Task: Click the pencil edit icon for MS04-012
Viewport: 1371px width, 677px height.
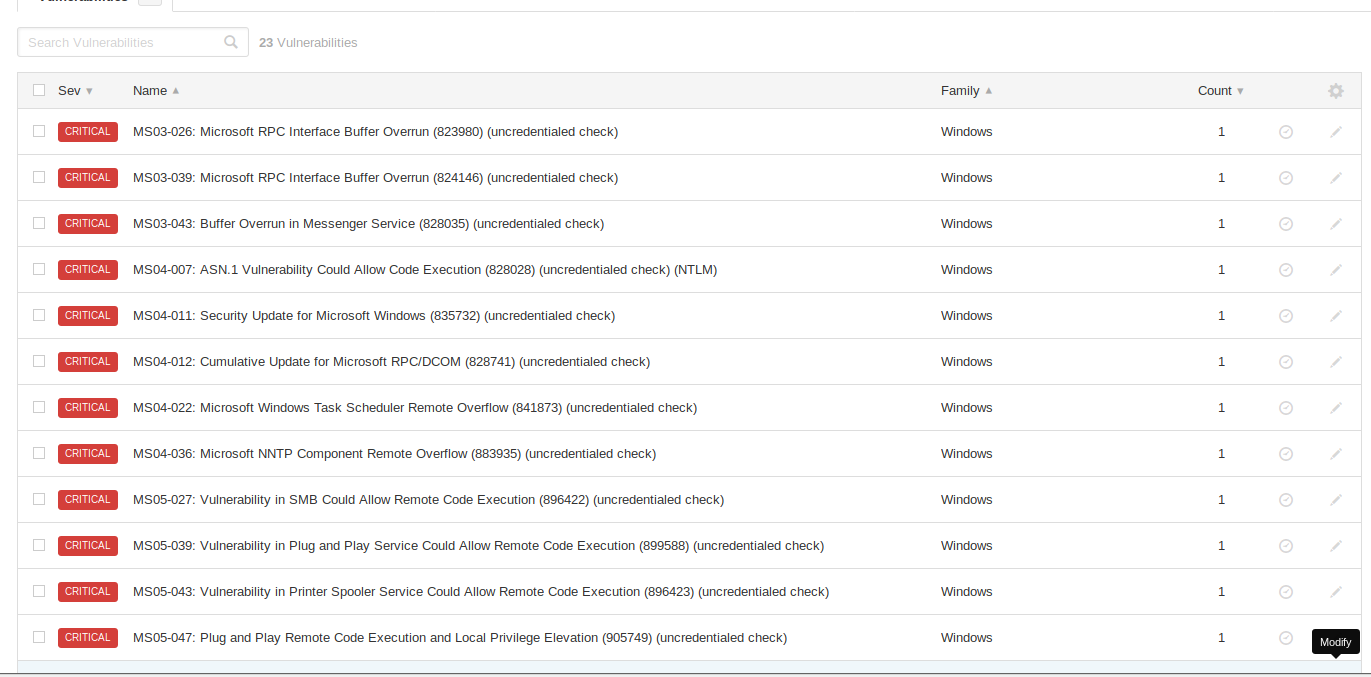Action: pos(1336,362)
